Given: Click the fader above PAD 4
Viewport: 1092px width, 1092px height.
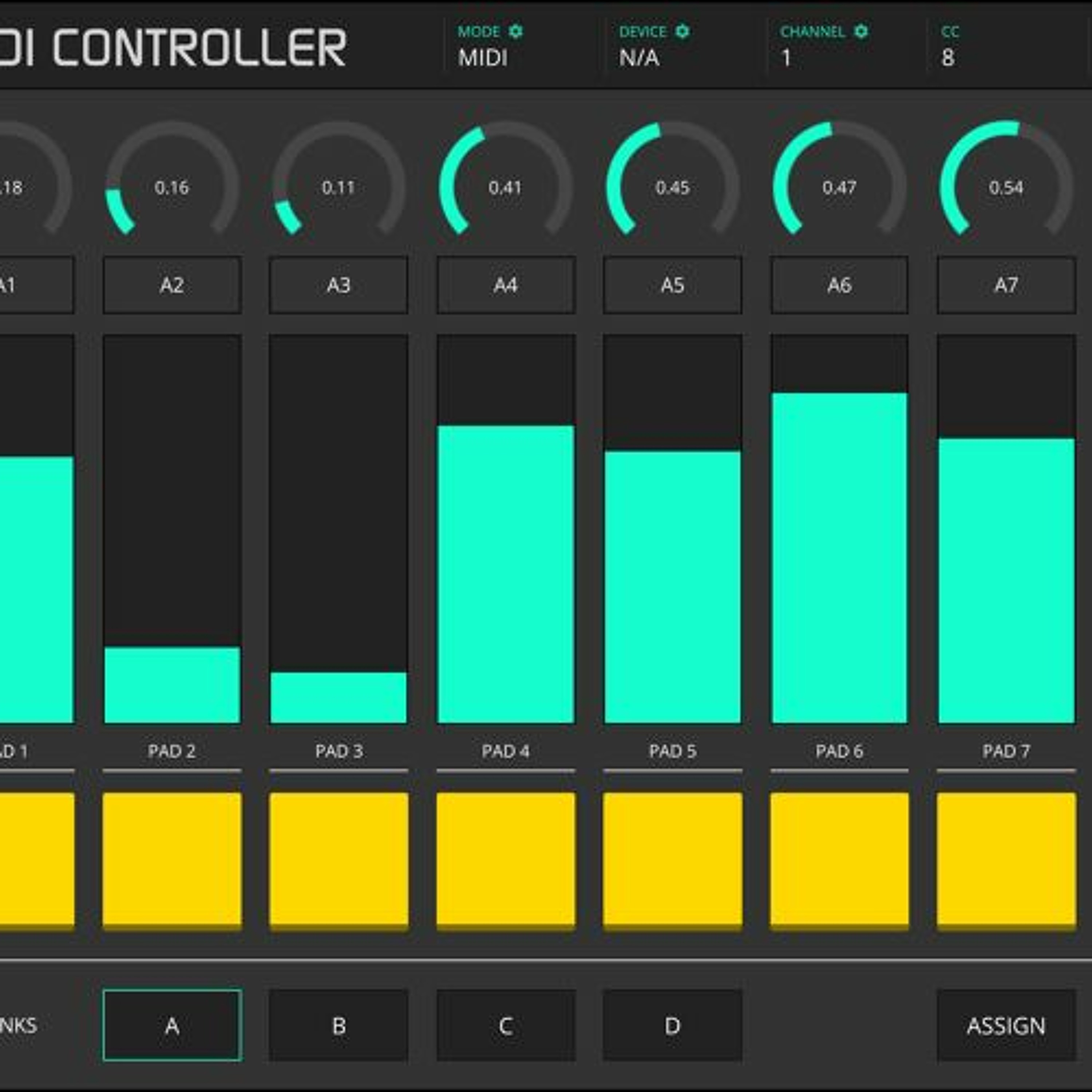Looking at the screenshot, I should (x=506, y=529).
